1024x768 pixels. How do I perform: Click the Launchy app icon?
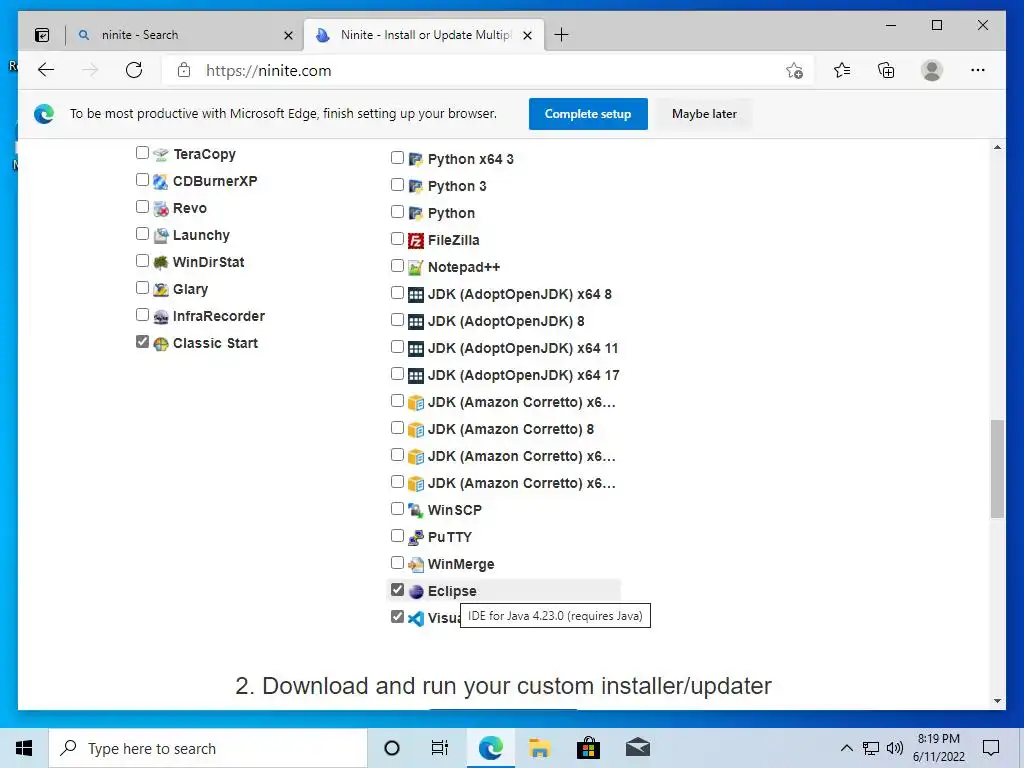coord(161,235)
